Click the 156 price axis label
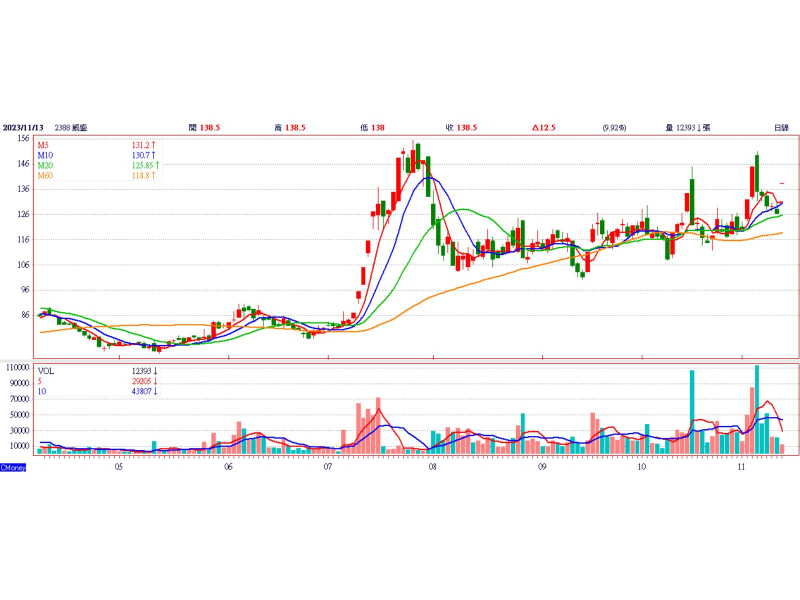This screenshot has width=800, height=600. tap(21, 139)
